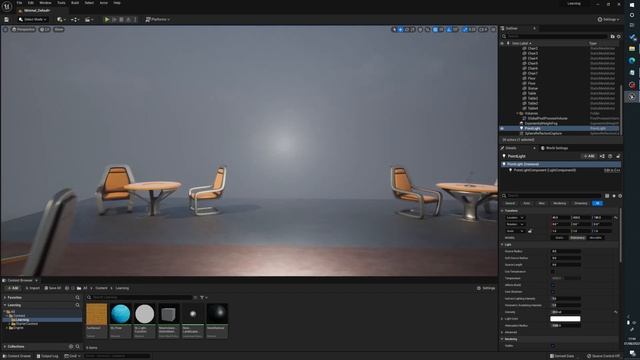640x360 pixels.
Task: Select SphereReflectionCapture in the Outliner
Action: click(543, 133)
